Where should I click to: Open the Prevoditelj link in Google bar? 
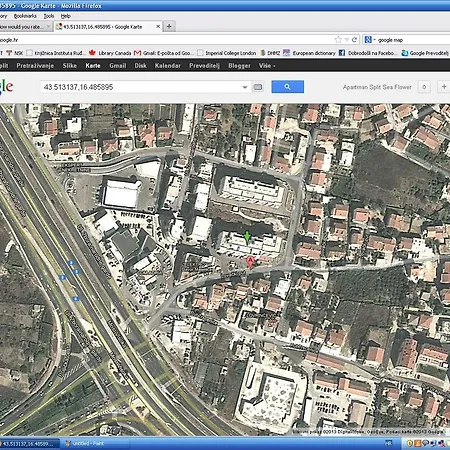point(204,66)
